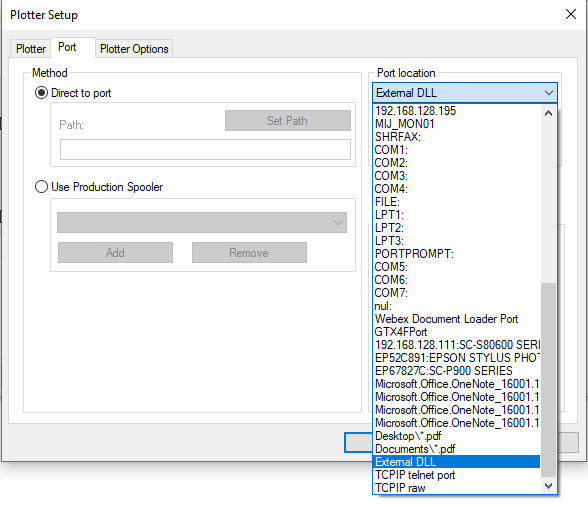The image size is (588, 507).
Task: Open the Production Spooler dropdown
Action: (x=202, y=222)
